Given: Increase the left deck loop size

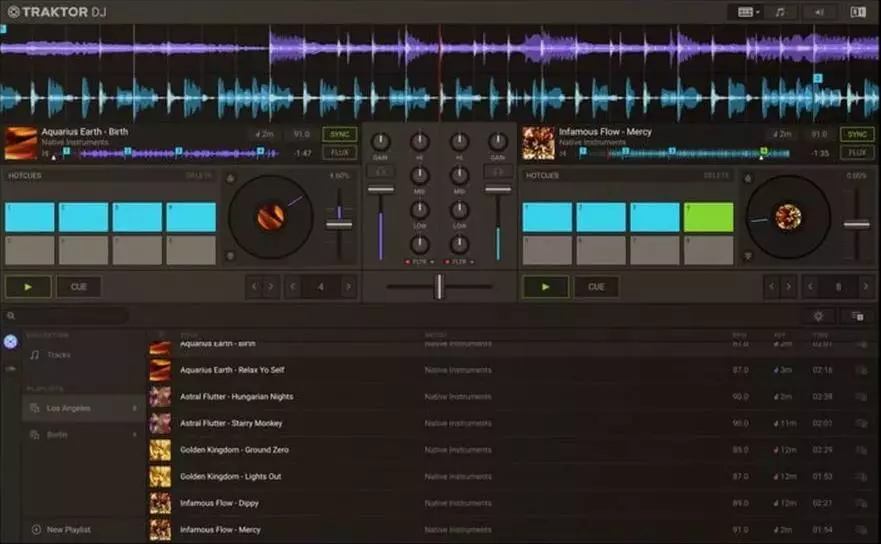Looking at the screenshot, I should click(x=348, y=287).
